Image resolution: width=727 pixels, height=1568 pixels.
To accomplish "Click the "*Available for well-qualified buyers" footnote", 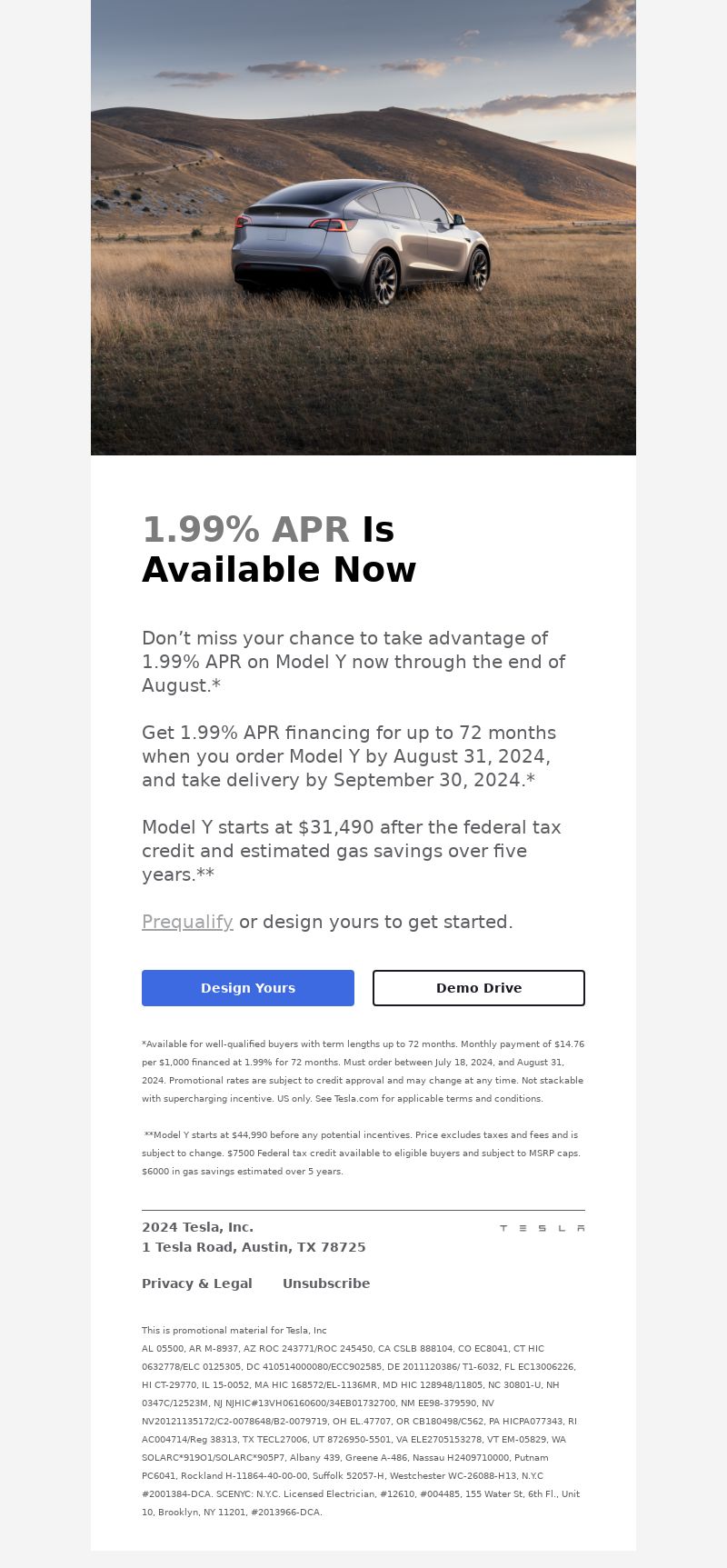I will tap(363, 1072).
